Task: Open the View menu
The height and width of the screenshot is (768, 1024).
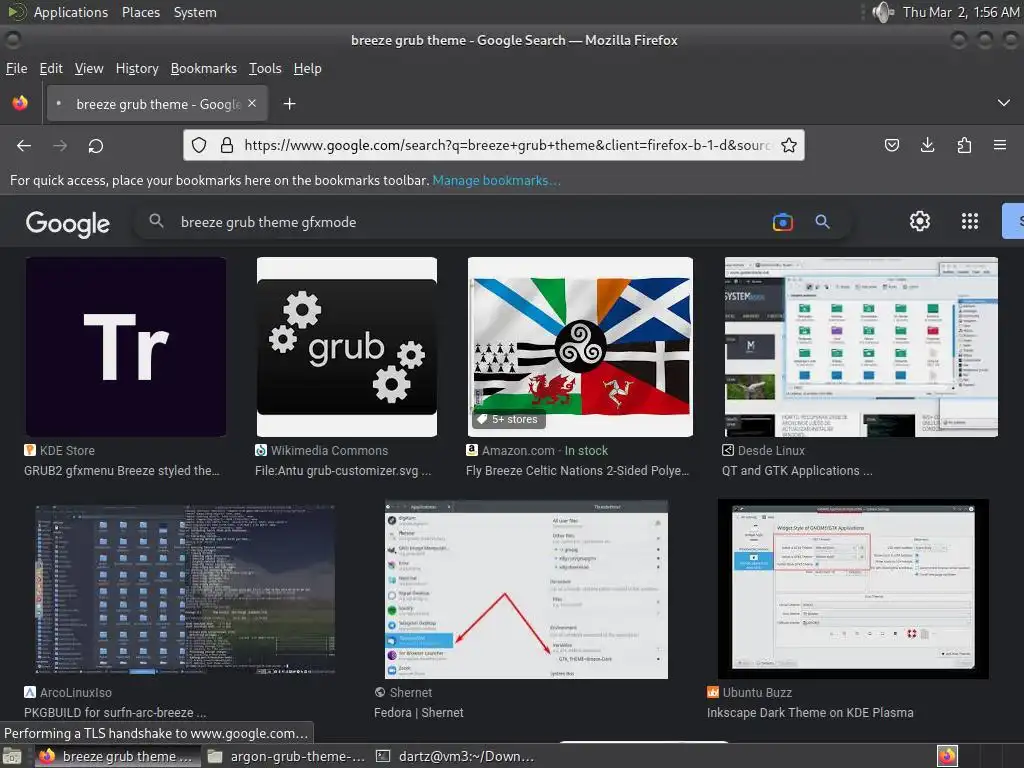Action: pyautogui.click(x=89, y=69)
